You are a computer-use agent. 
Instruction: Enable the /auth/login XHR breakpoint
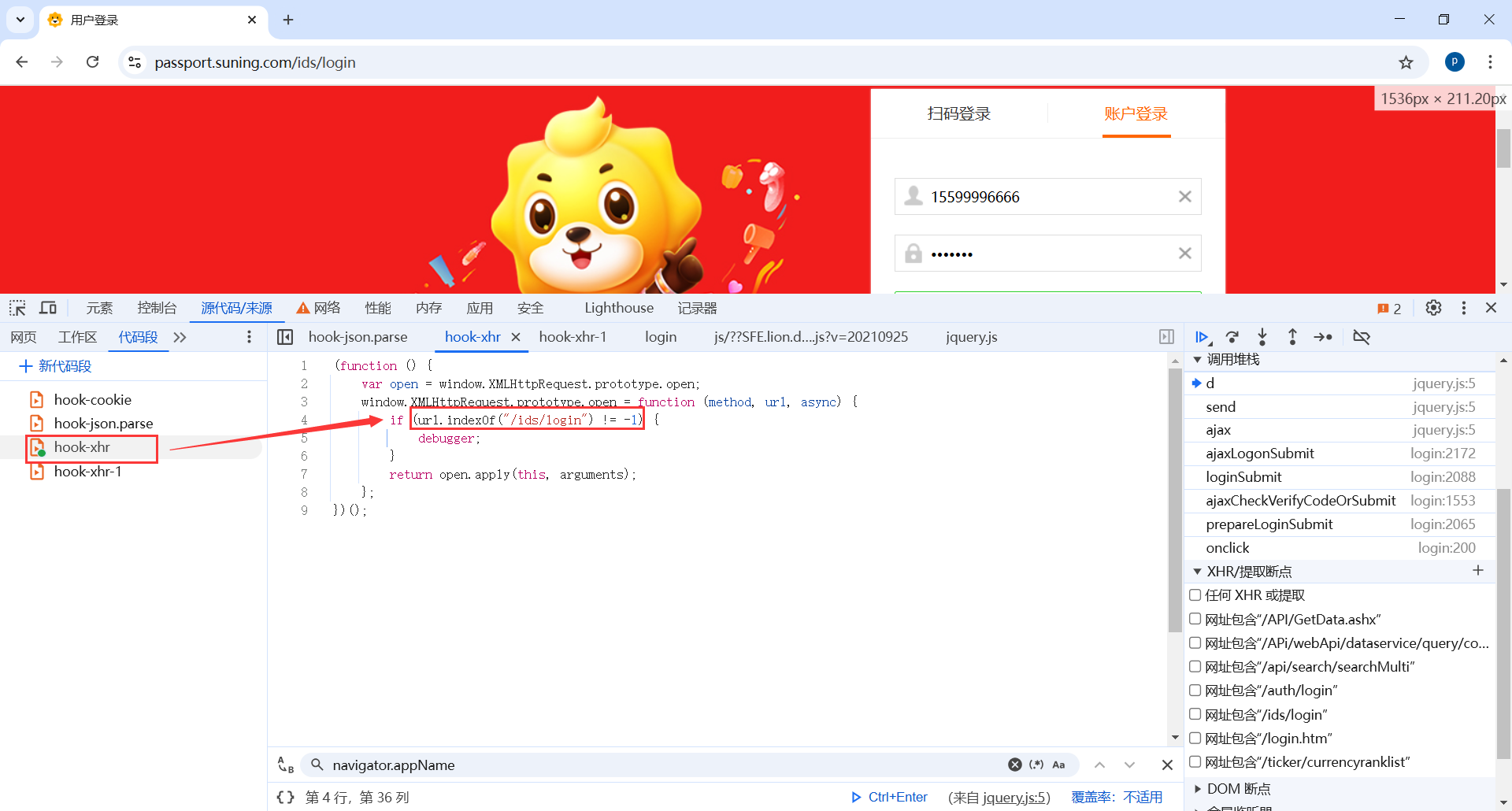(1195, 690)
